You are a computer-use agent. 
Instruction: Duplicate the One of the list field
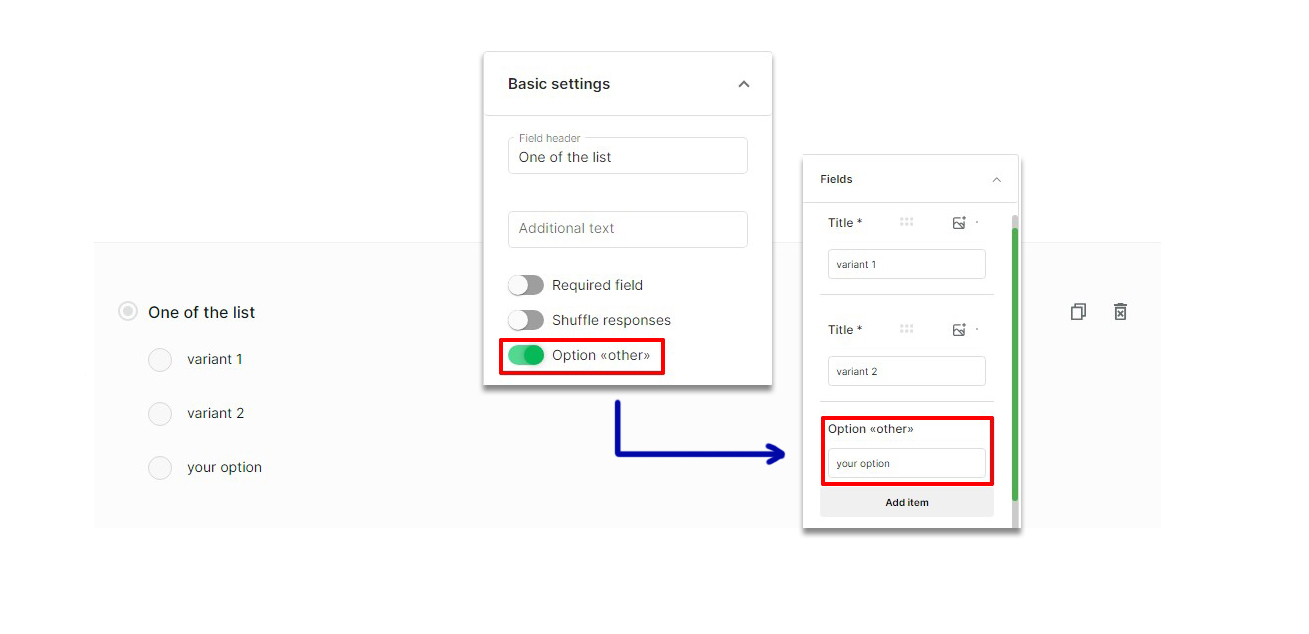[x=1078, y=312]
